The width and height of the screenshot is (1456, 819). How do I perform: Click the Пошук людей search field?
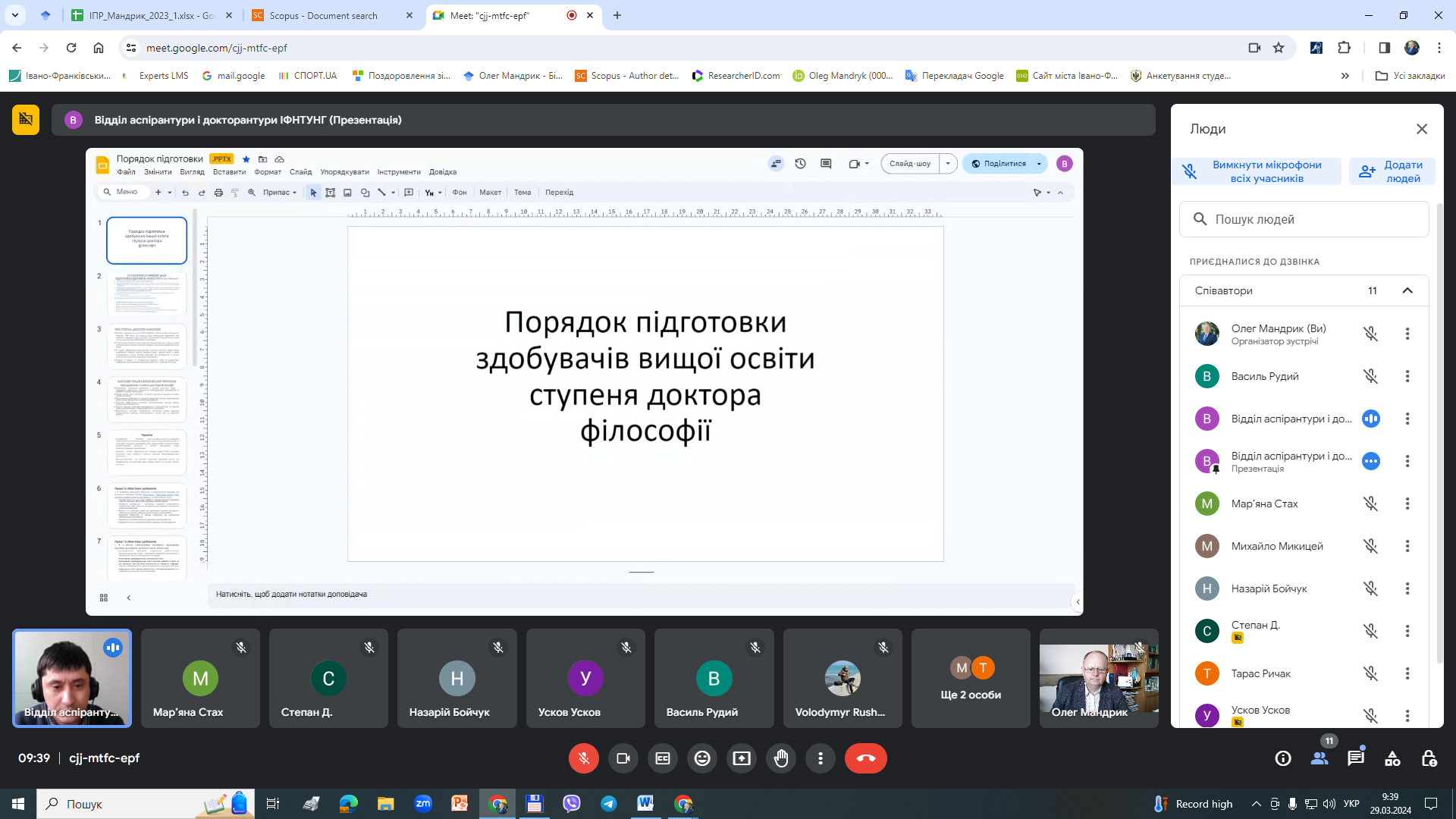(1304, 219)
